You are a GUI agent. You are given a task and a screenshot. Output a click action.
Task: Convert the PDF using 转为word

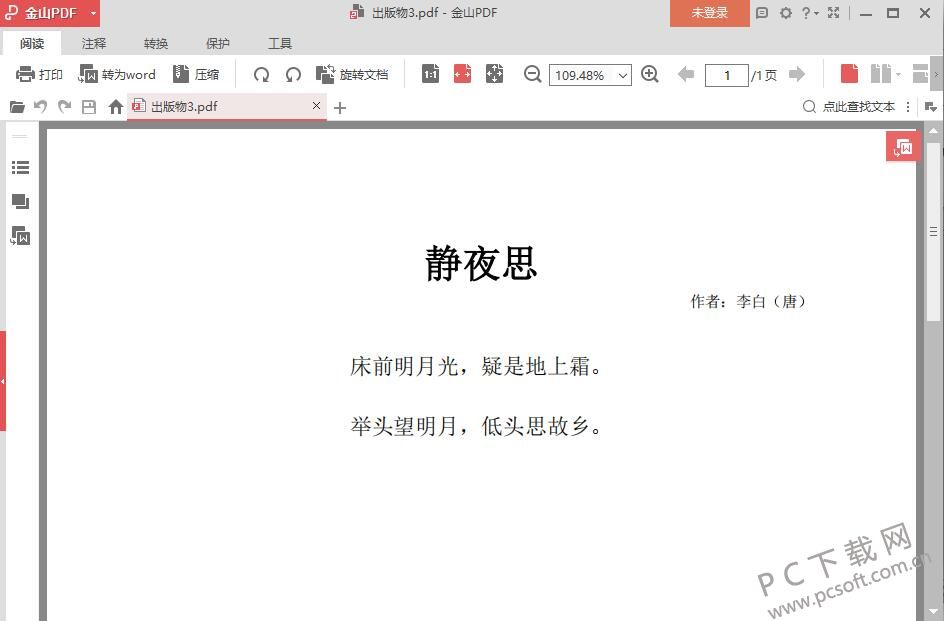coord(117,74)
